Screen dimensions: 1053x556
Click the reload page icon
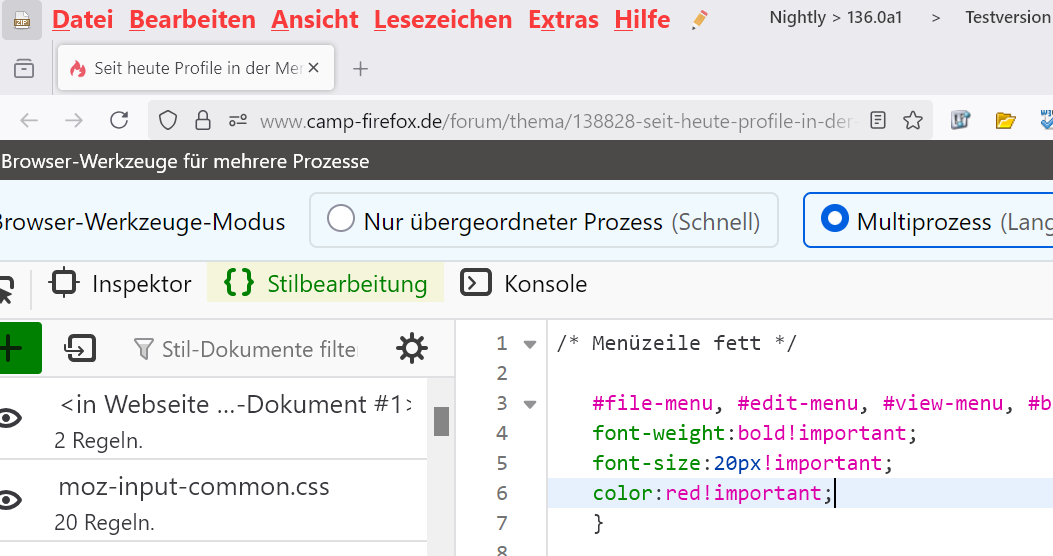119,120
